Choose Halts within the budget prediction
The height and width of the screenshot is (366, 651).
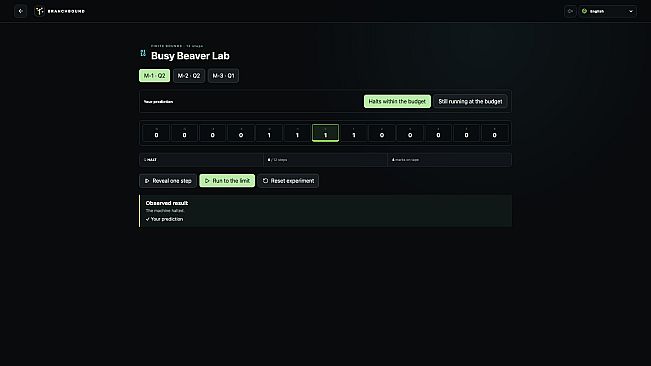(x=397, y=101)
